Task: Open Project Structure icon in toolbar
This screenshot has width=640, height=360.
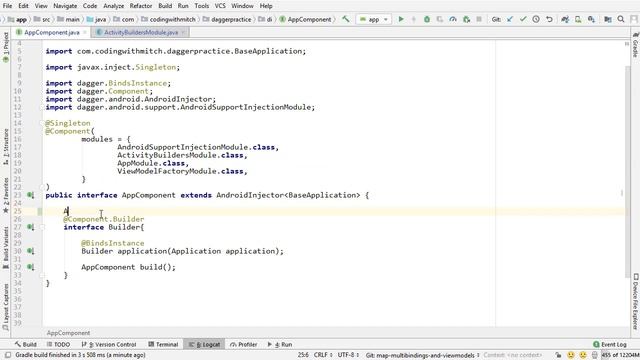Action: coord(608,19)
